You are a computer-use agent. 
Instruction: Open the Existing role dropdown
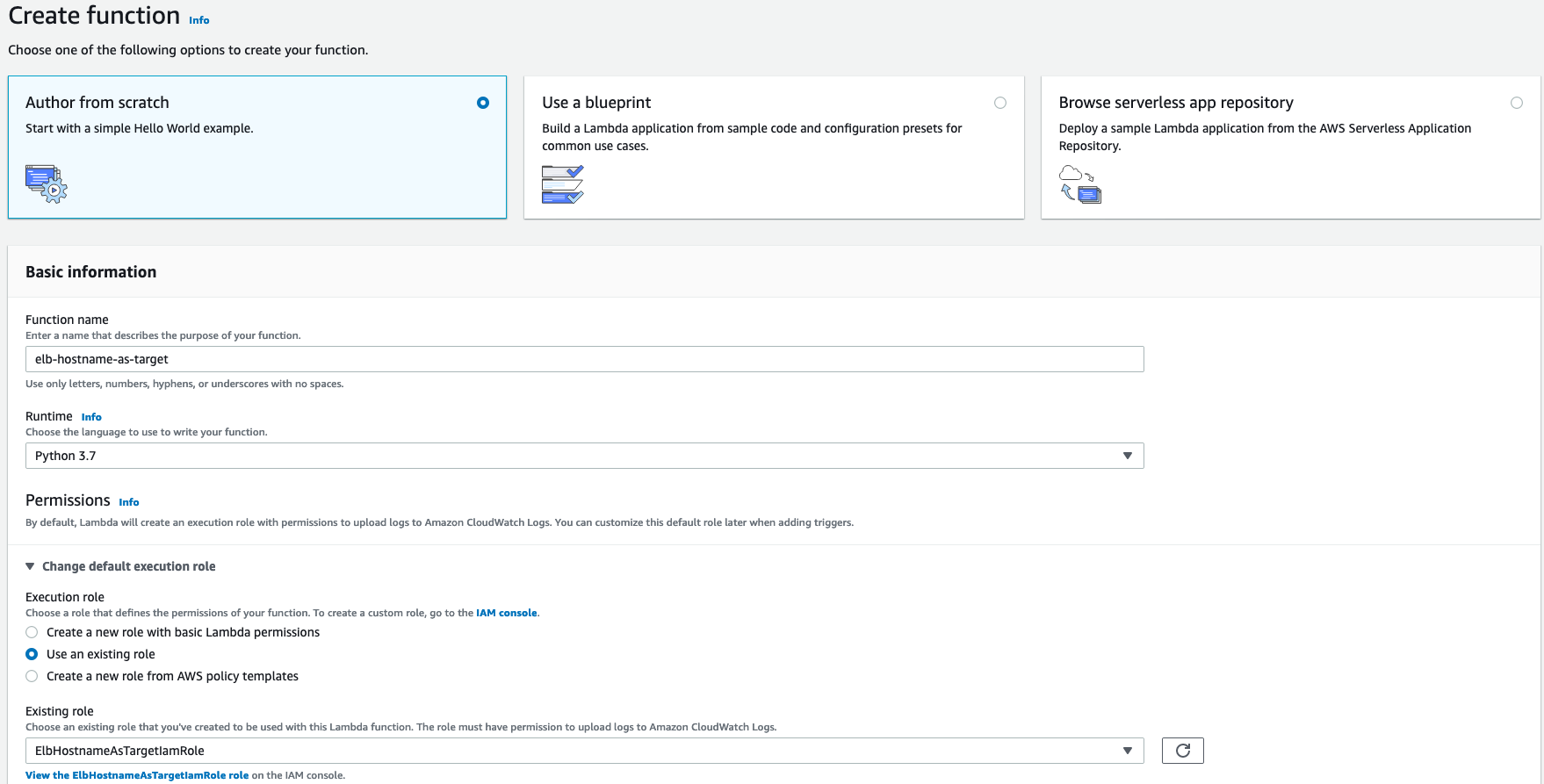[584, 751]
